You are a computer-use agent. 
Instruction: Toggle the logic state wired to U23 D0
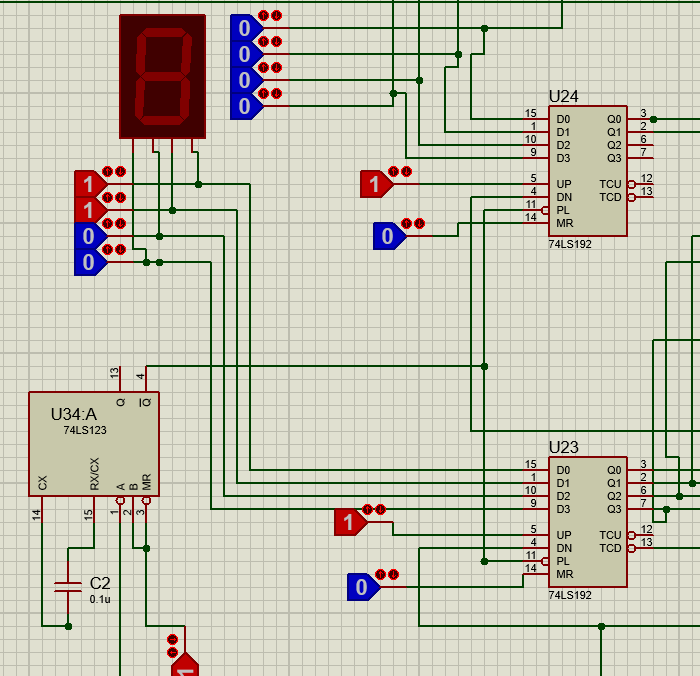[90, 184]
